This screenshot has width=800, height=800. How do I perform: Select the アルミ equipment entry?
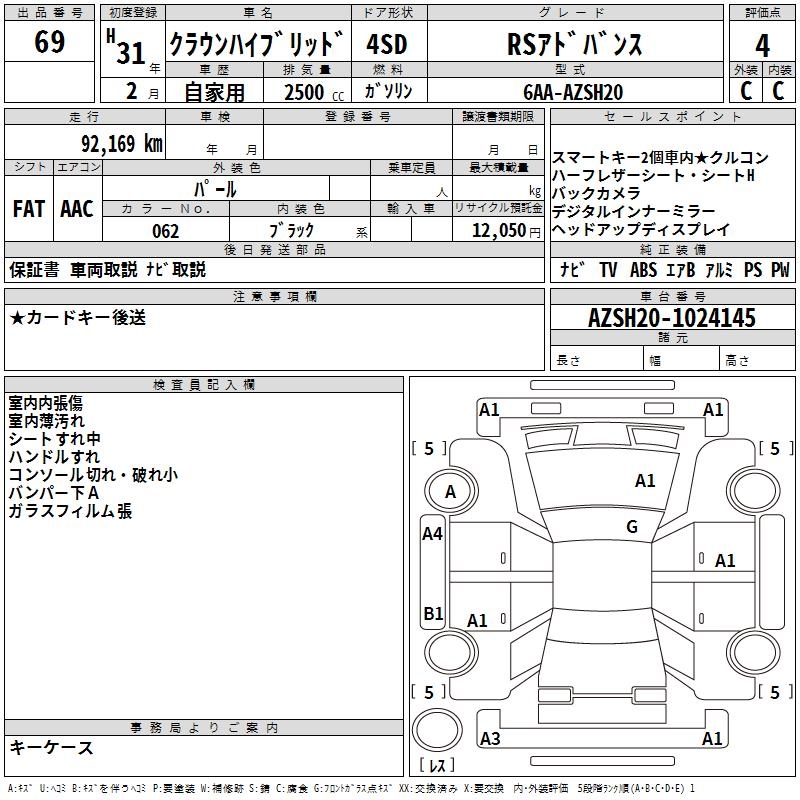[x=719, y=269]
